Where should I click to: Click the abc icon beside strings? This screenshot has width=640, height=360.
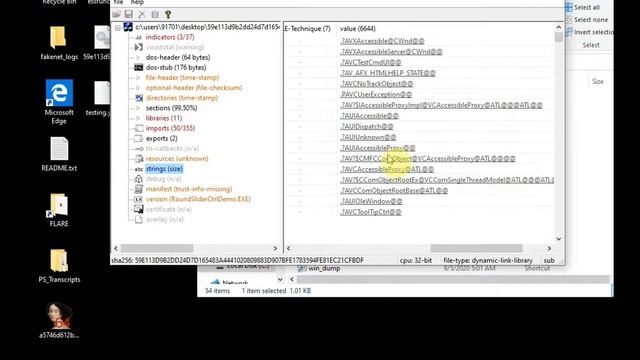tap(139, 169)
